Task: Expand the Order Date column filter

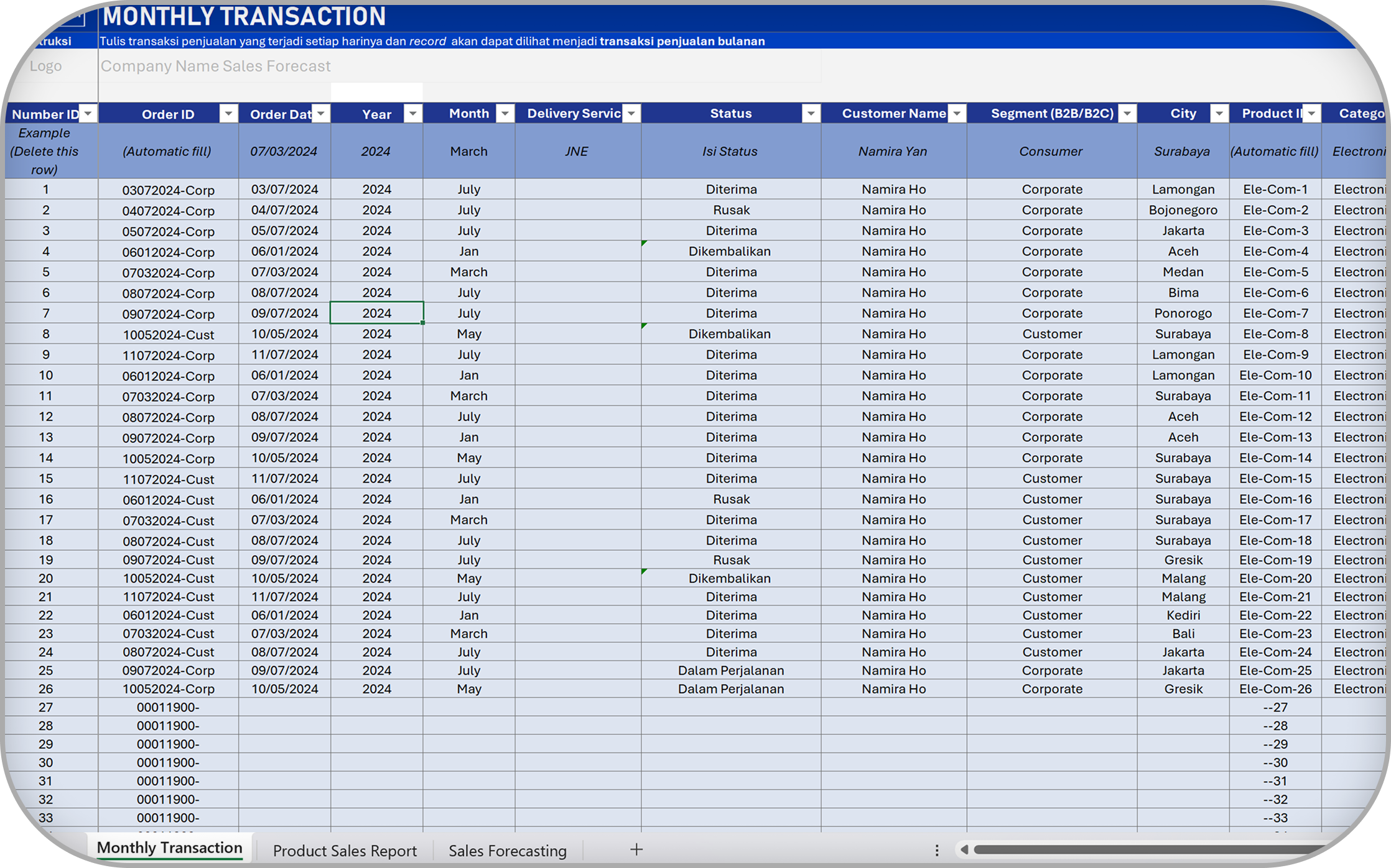Action: pos(321,114)
